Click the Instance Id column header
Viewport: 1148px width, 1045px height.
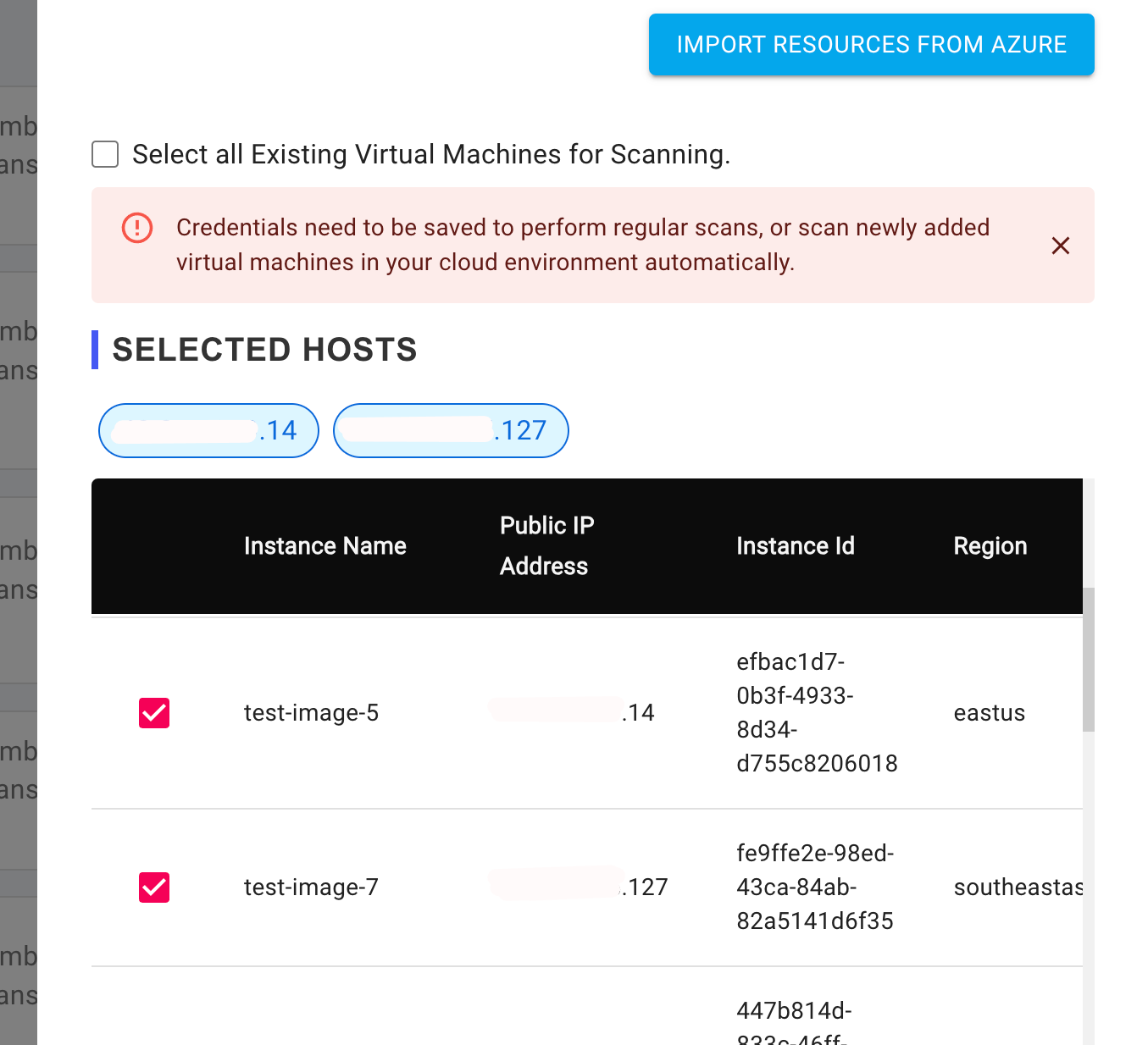click(796, 546)
